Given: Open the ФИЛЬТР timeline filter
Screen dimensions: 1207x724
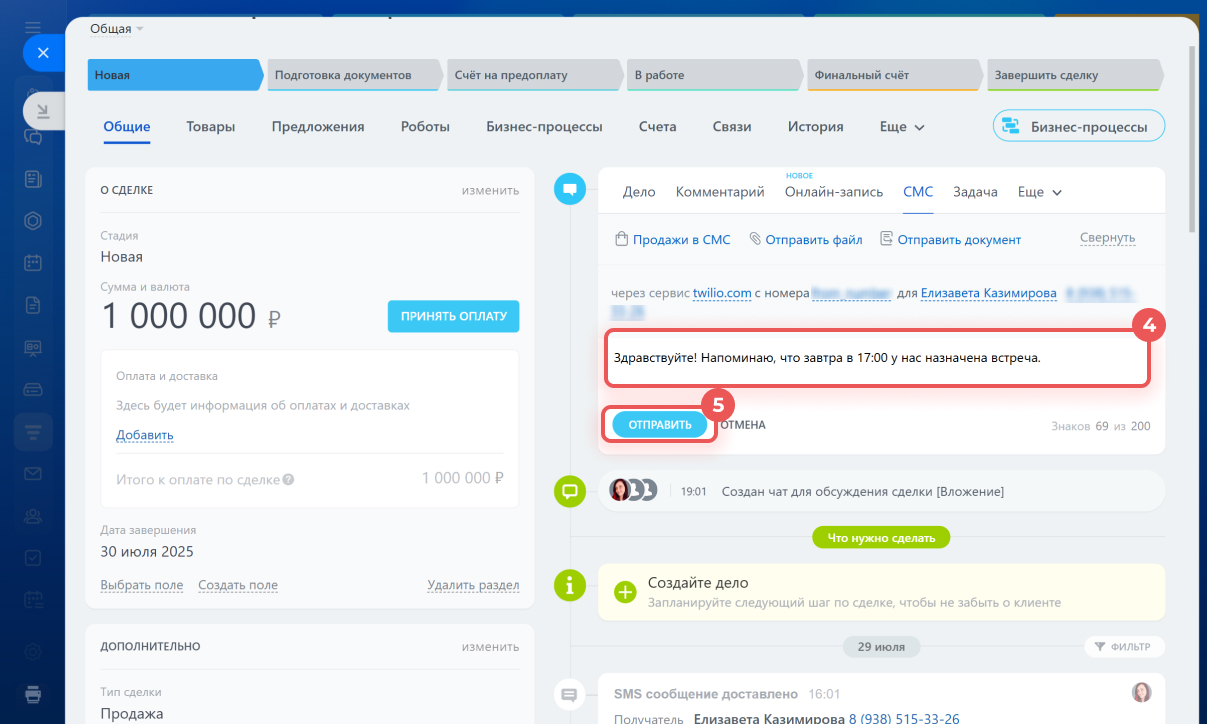Looking at the screenshot, I should (x=1124, y=647).
